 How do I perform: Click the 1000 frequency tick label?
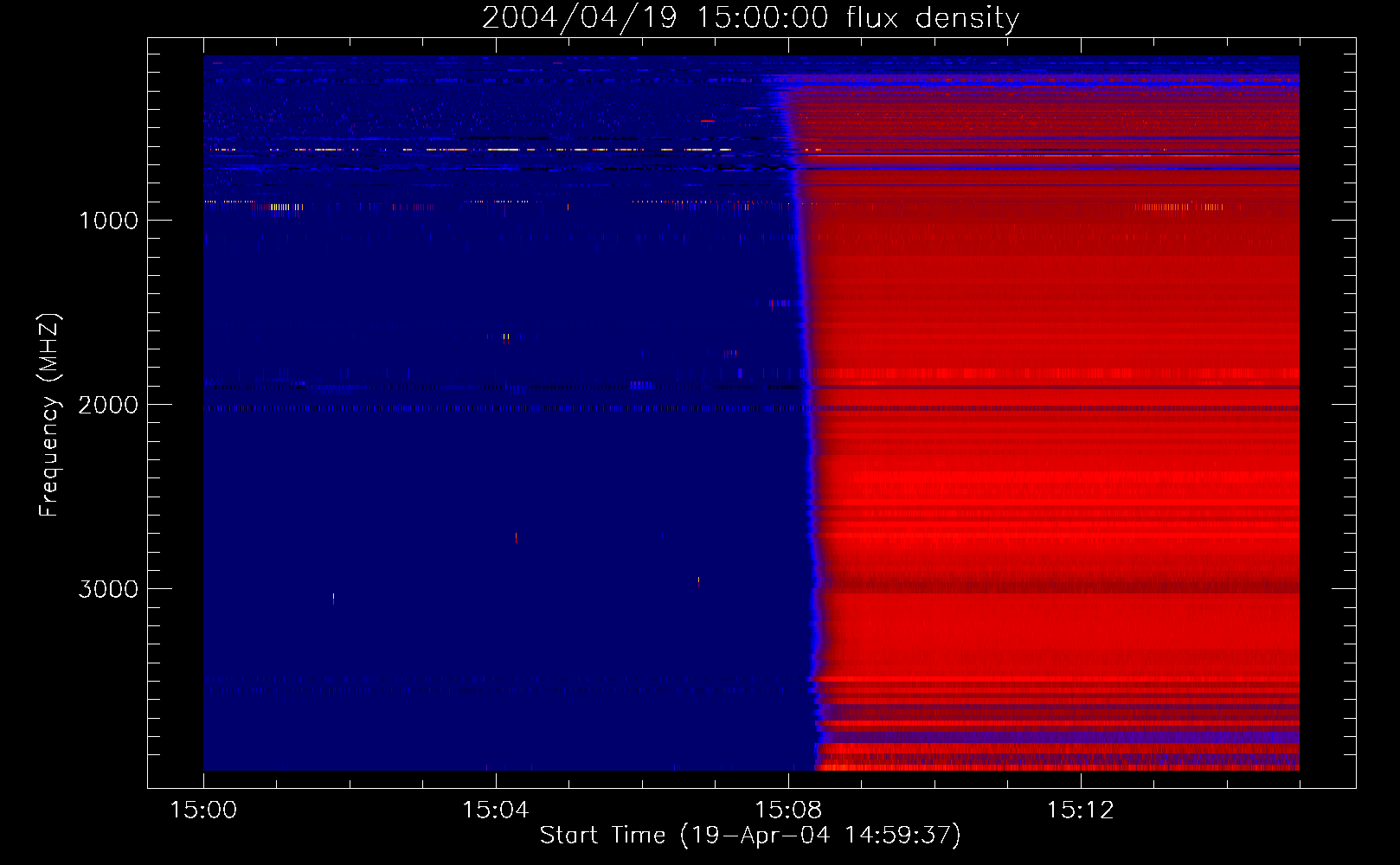tap(109, 220)
